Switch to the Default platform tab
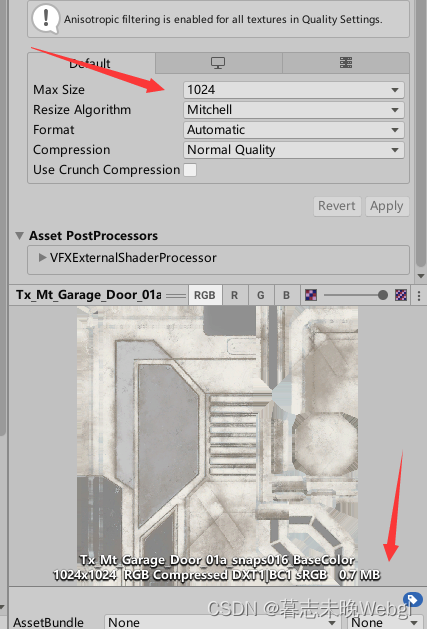The image size is (427, 629). coord(91,63)
